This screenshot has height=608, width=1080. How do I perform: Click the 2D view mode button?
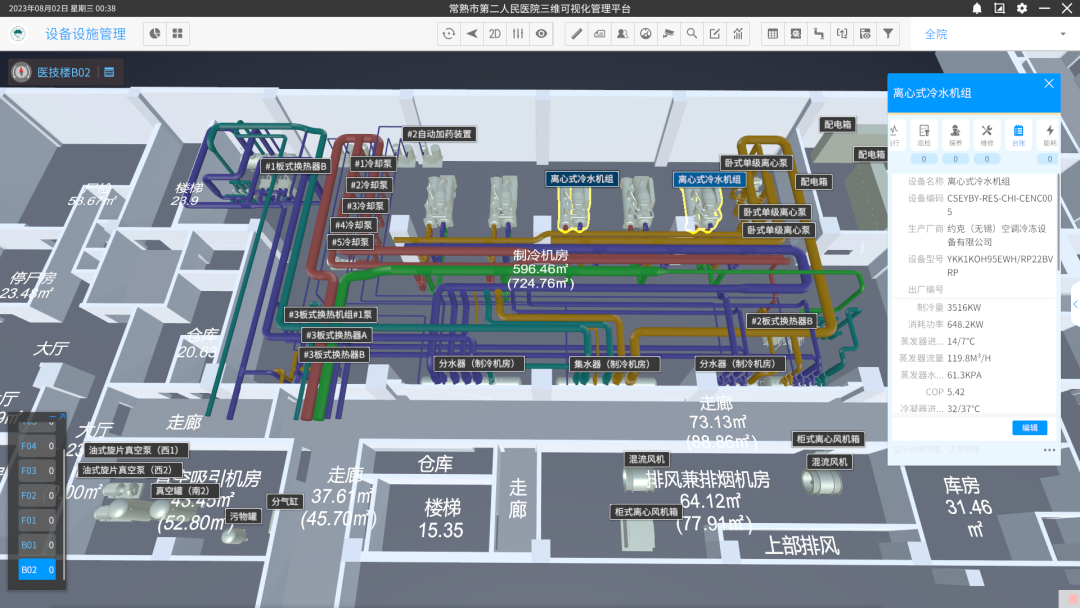(494, 34)
